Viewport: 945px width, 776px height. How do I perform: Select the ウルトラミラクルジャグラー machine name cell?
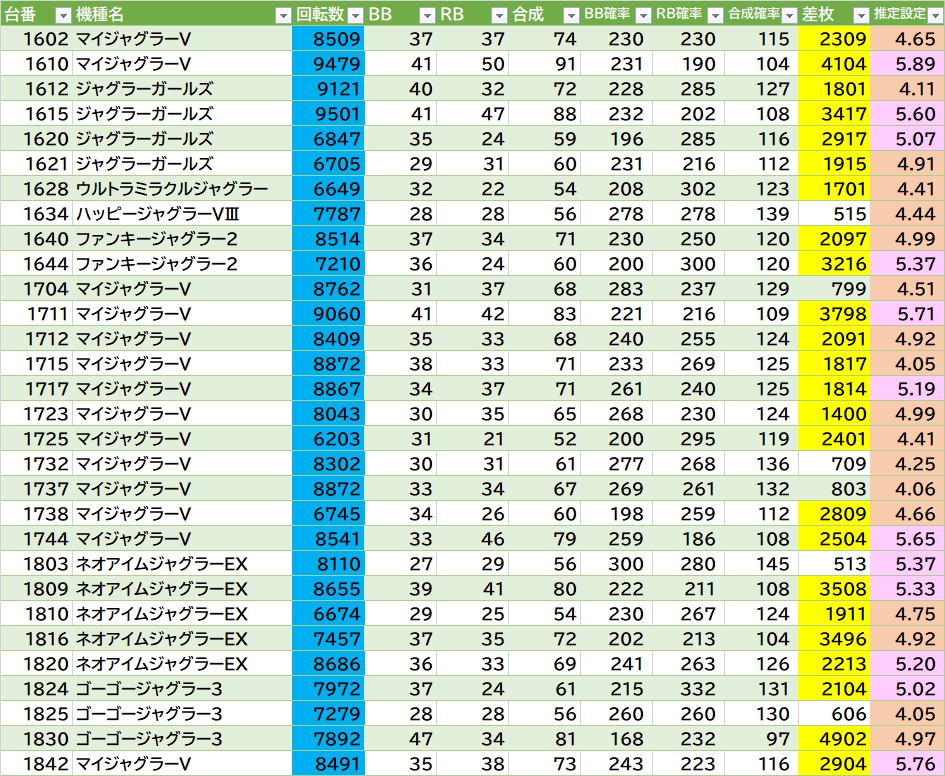pos(171,189)
